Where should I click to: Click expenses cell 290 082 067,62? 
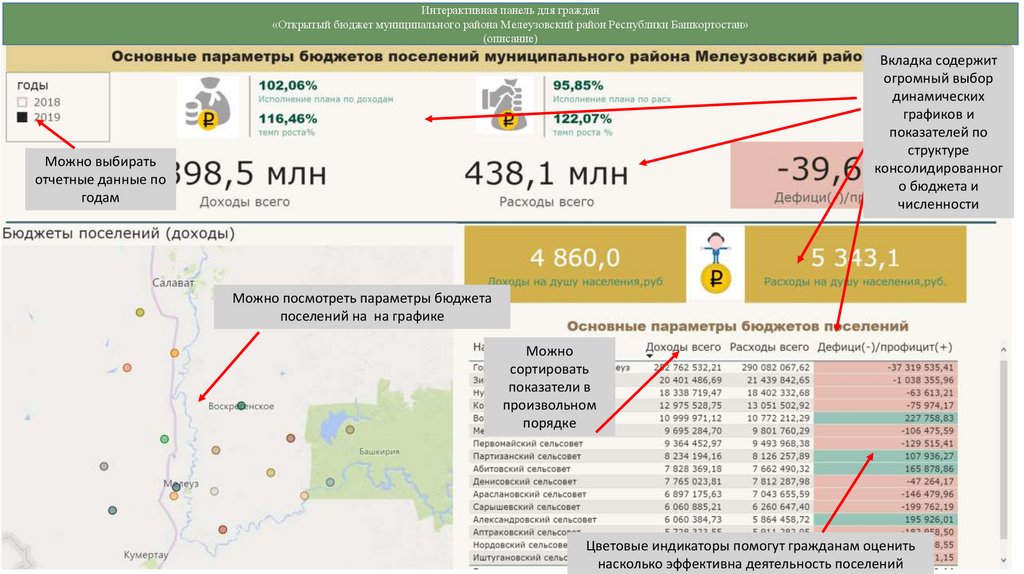tap(776, 368)
